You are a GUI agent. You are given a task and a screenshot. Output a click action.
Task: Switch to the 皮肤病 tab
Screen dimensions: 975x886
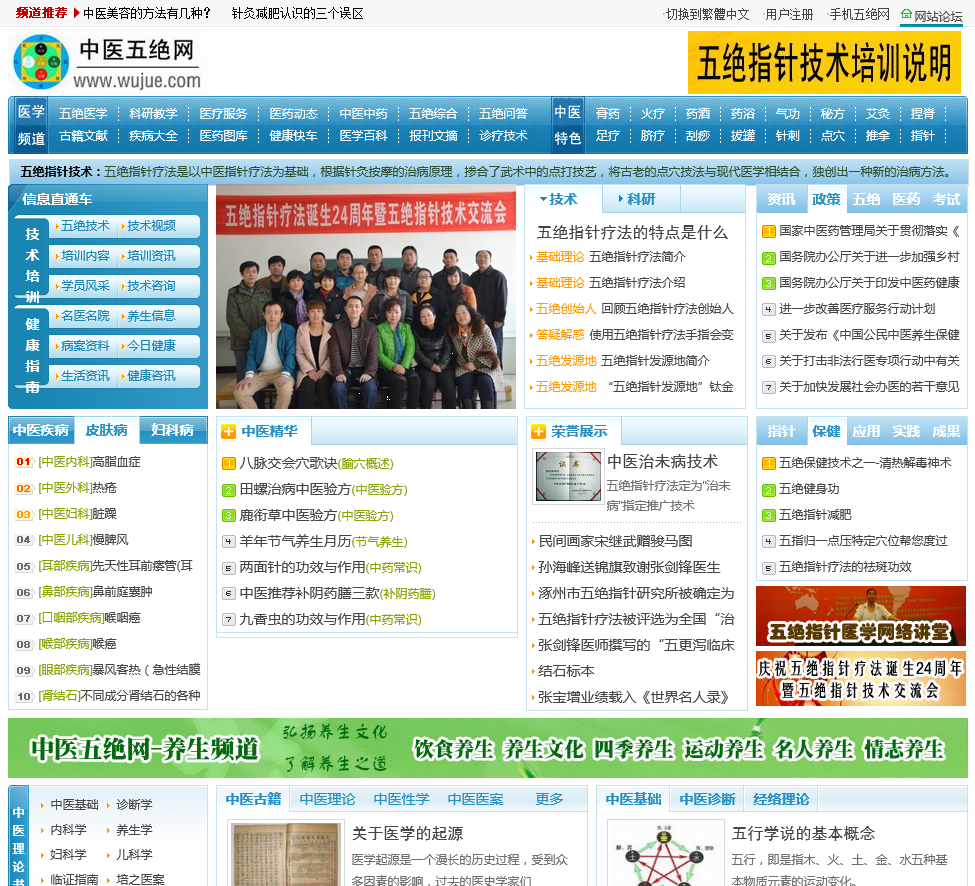point(106,430)
